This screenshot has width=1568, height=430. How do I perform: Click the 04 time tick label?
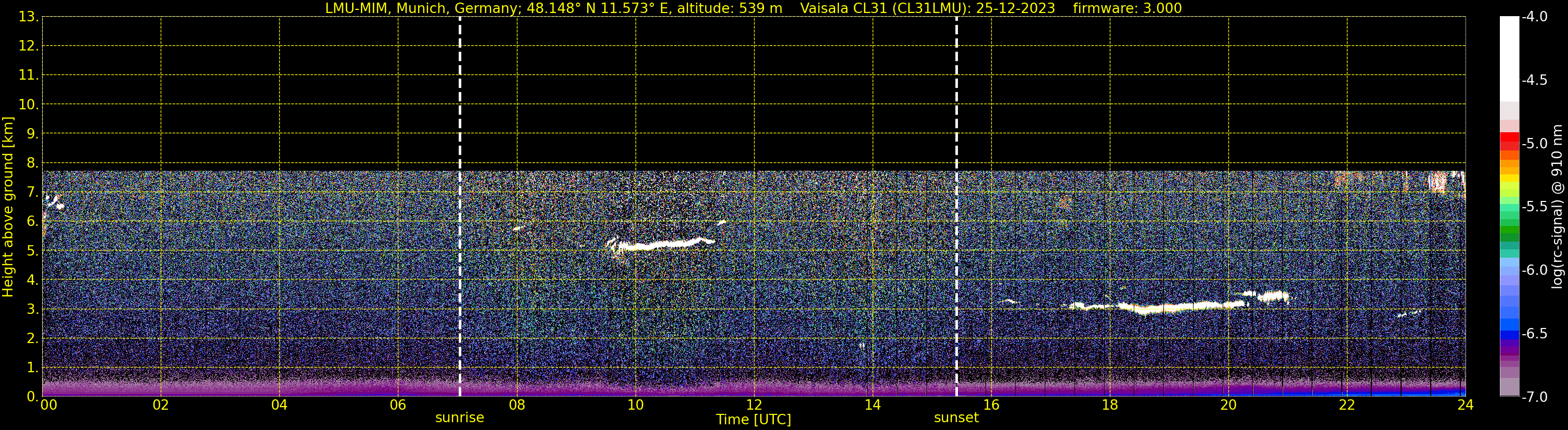click(x=279, y=405)
